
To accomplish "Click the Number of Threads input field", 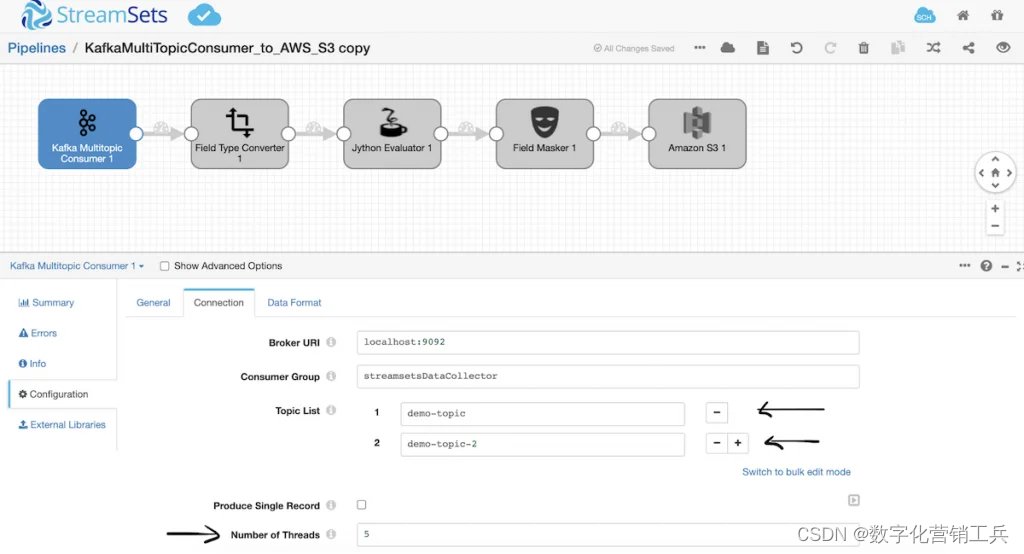I will tap(608, 534).
